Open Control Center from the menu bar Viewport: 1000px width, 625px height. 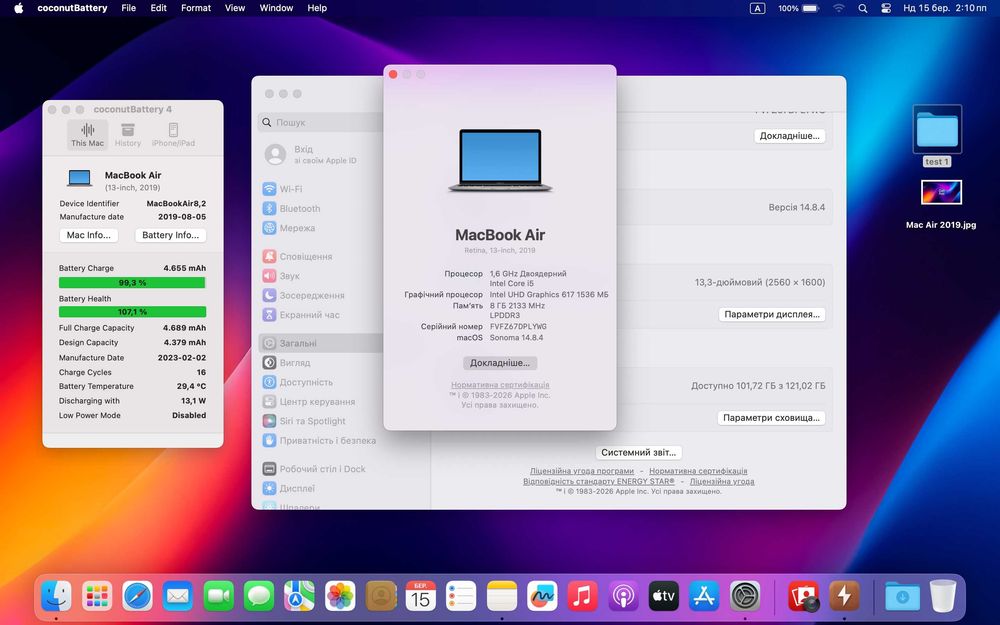click(886, 8)
